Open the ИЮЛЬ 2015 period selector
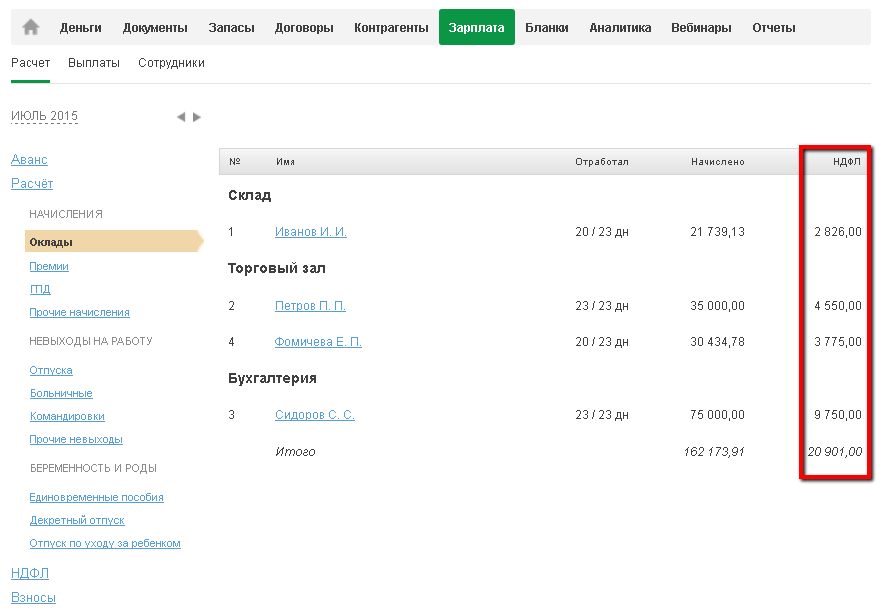 coord(44,117)
